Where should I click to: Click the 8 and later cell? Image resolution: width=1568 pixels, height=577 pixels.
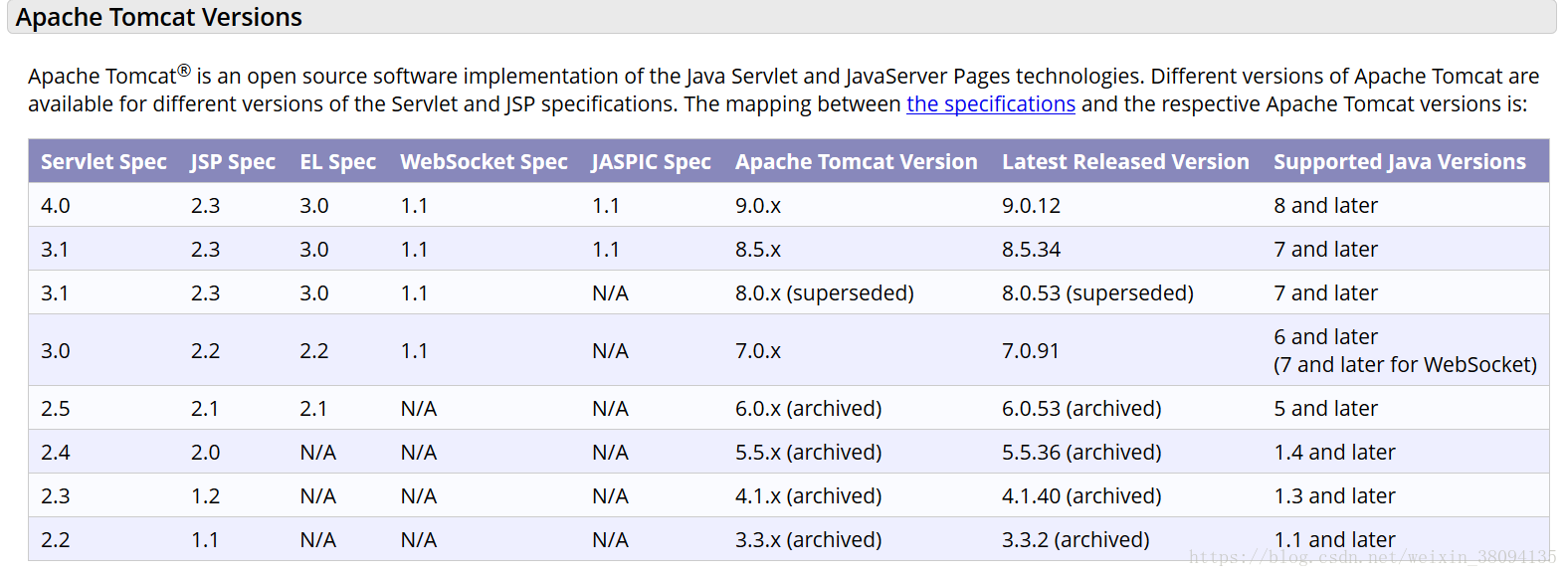click(x=1325, y=206)
